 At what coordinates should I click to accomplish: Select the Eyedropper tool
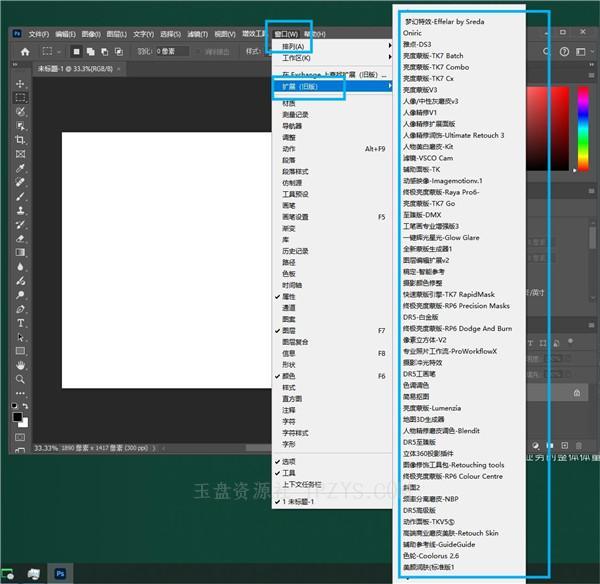[x=20, y=169]
